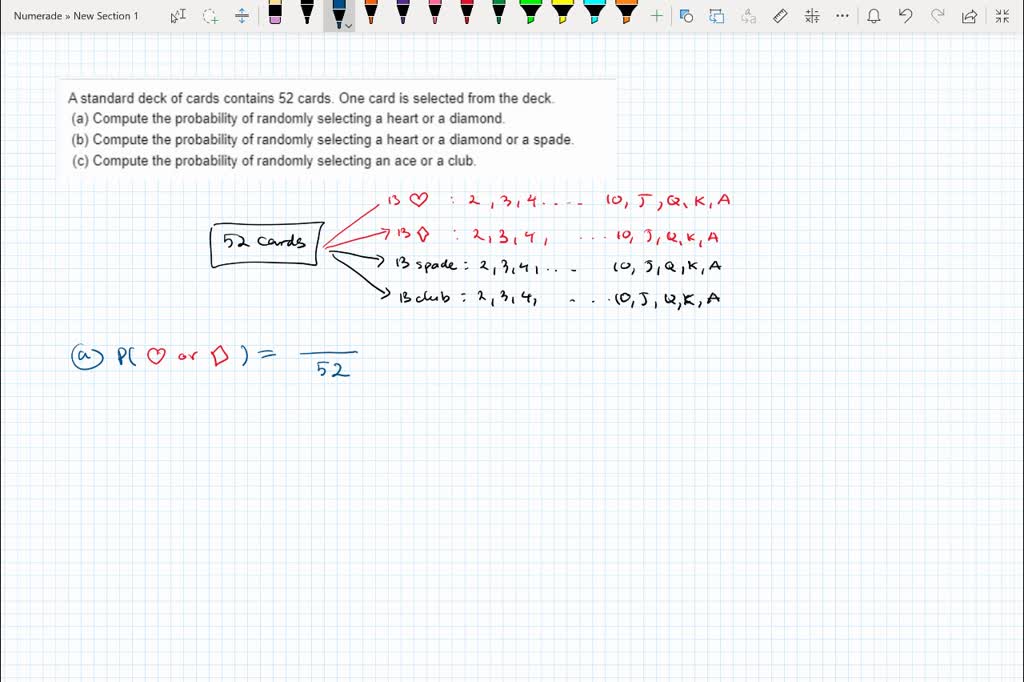
Task: Redo the undone action
Action: tap(937, 16)
